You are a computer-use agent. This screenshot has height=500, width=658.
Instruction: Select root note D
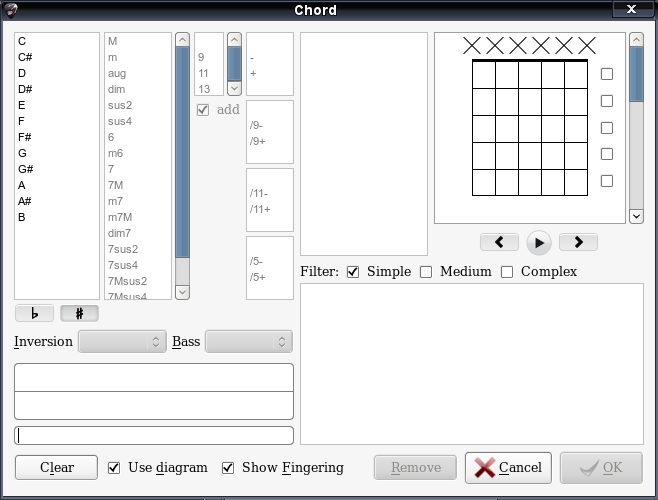[x=57, y=73]
